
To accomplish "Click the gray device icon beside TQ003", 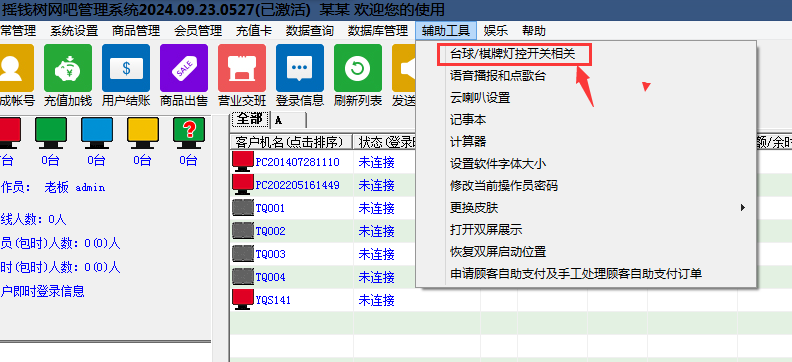I will click(x=243, y=254).
